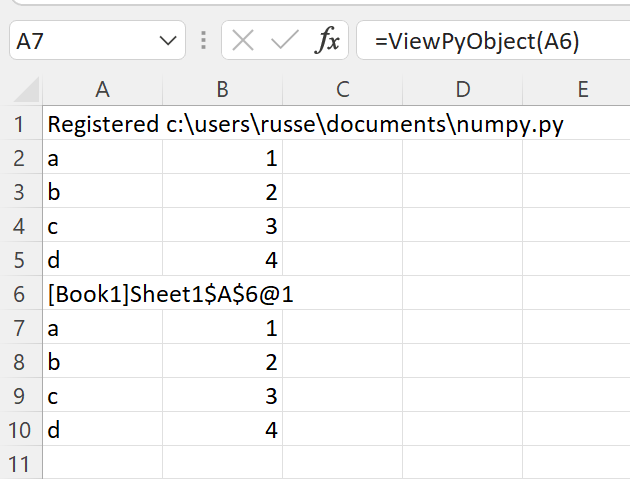630x479 pixels.
Task: Select the row 6 header
Action: click(x=21, y=294)
